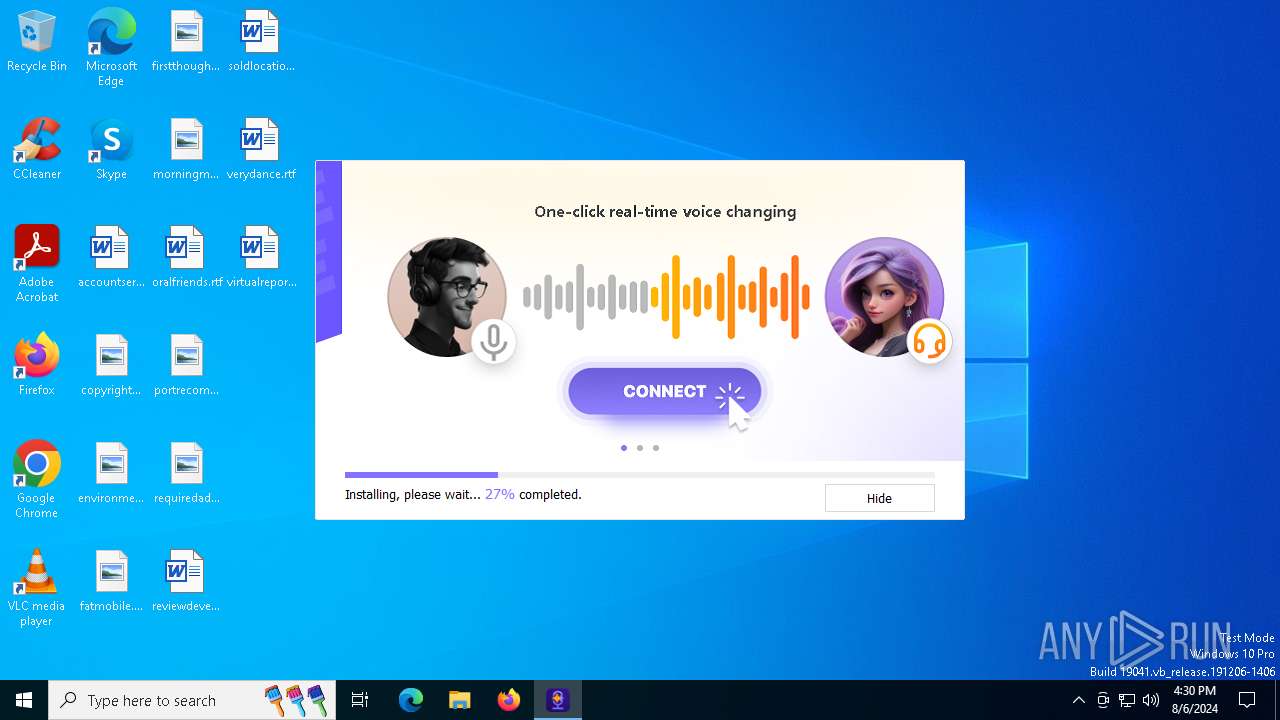Open the Adobe Acrobat desktop shortcut

(37, 263)
